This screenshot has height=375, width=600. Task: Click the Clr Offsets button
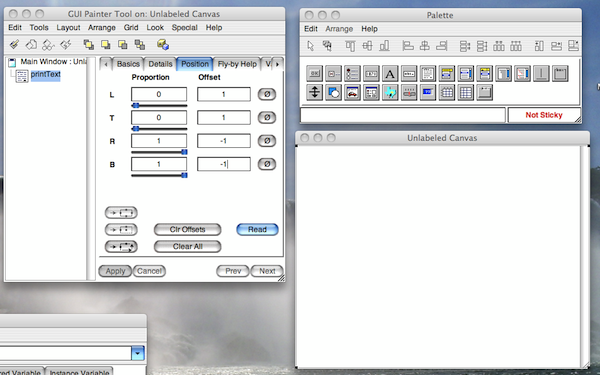point(188,230)
